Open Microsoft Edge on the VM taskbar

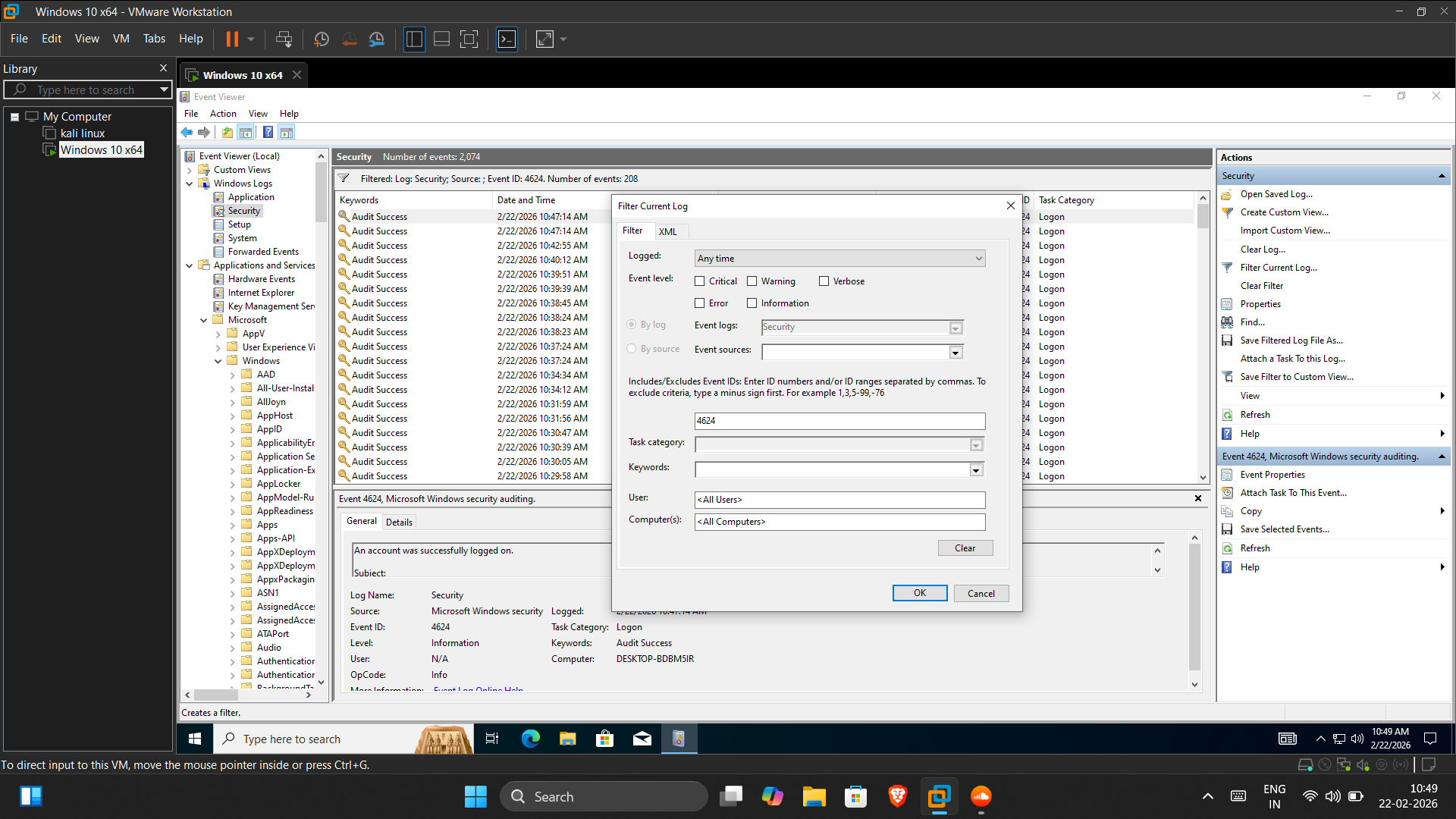(x=531, y=739)
